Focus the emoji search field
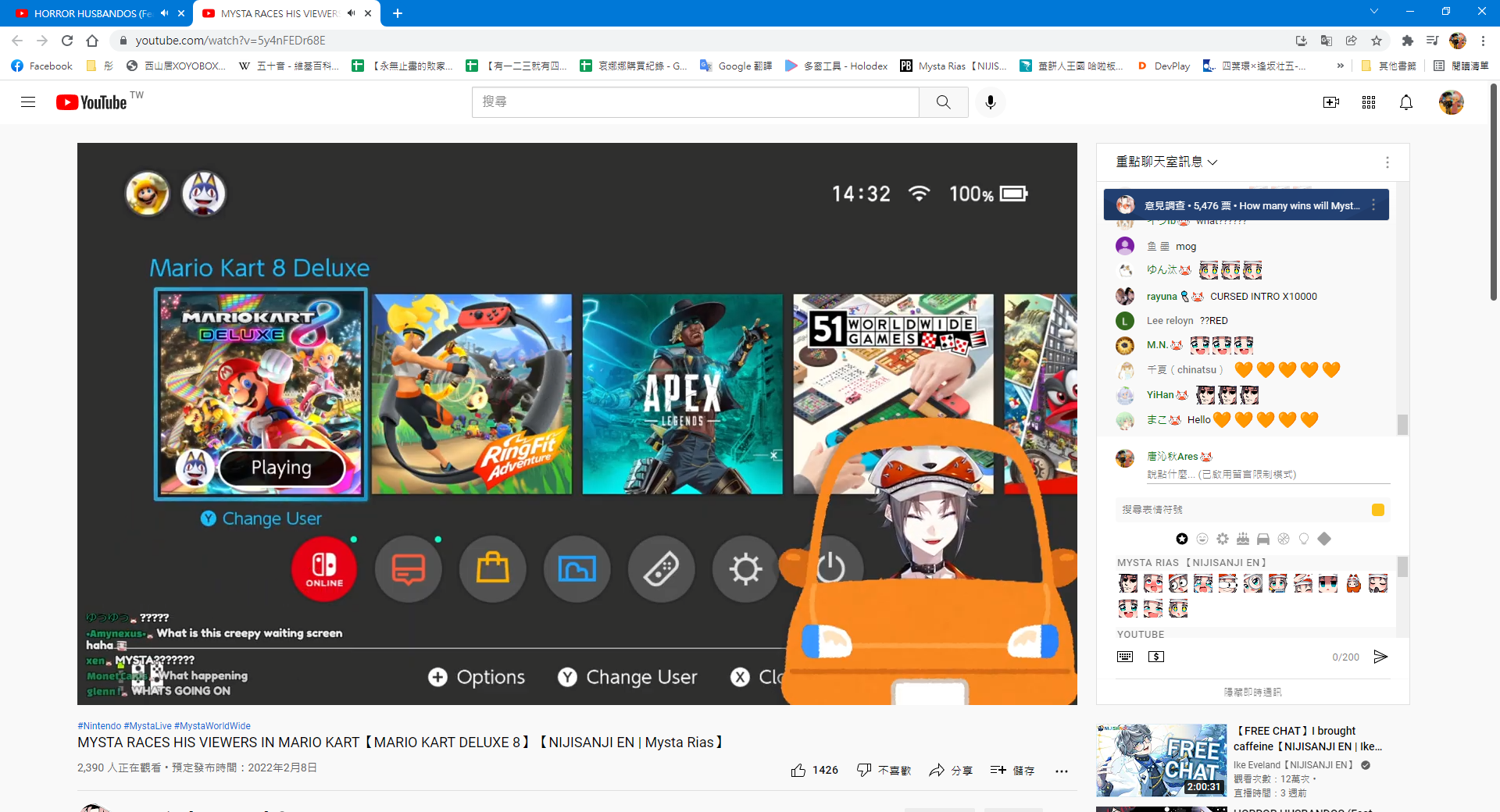 click(1242, 510)
